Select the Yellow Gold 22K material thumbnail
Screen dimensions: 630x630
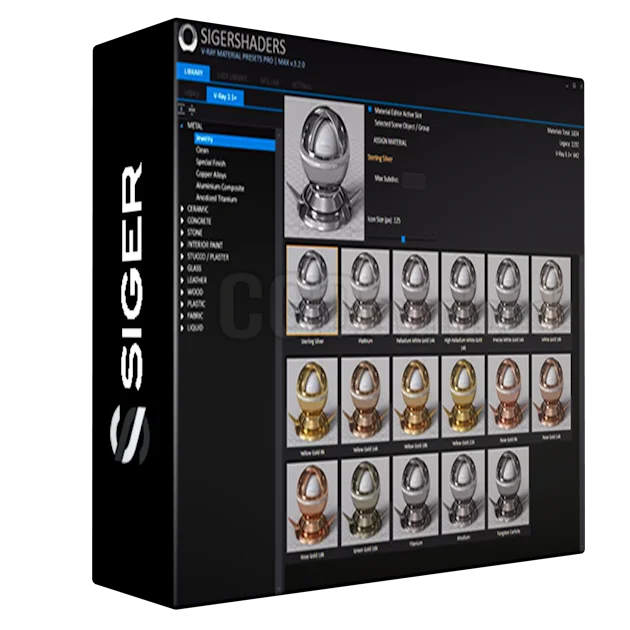pos(463,396)
